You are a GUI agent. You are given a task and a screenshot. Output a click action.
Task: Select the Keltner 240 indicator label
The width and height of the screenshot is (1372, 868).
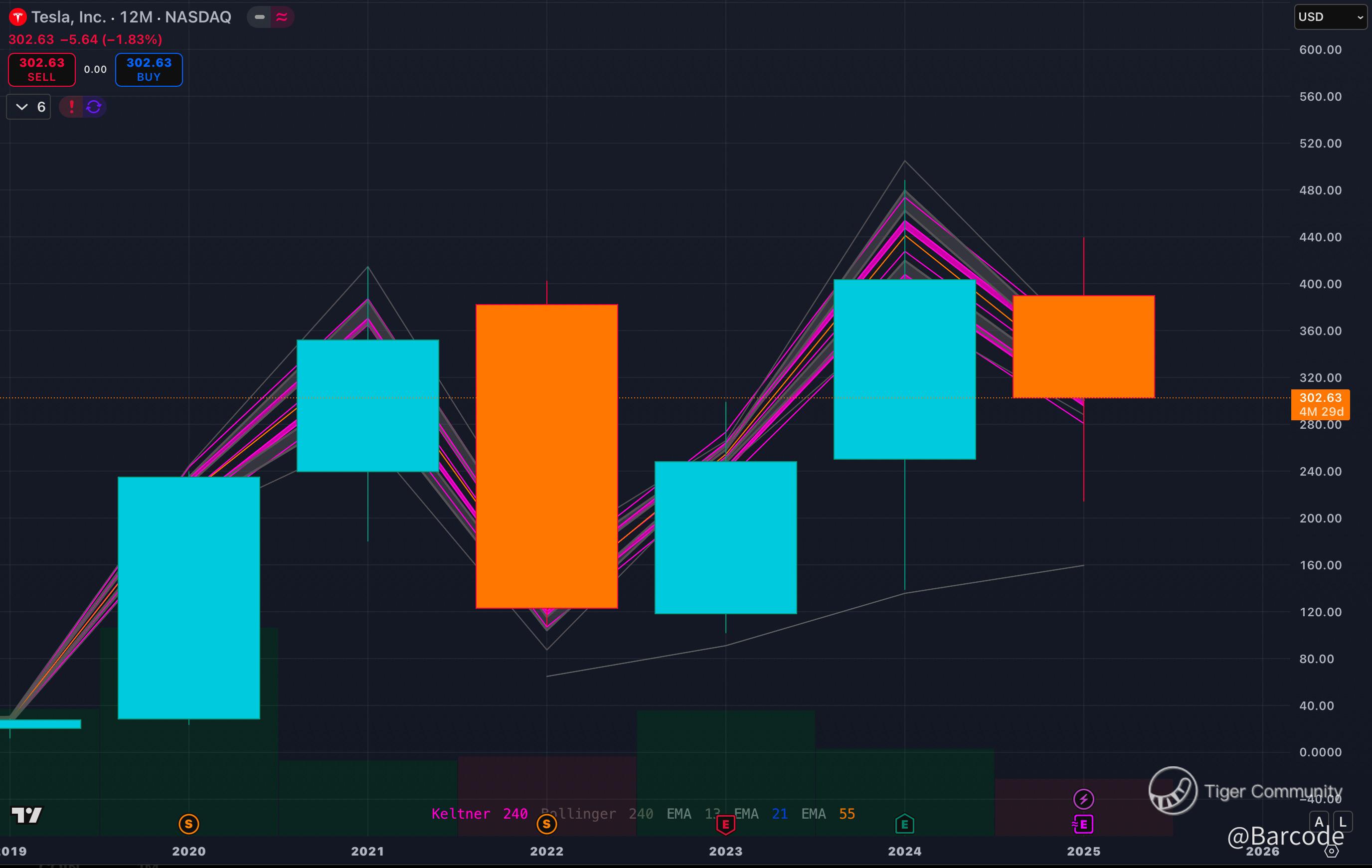click(479, 814)
